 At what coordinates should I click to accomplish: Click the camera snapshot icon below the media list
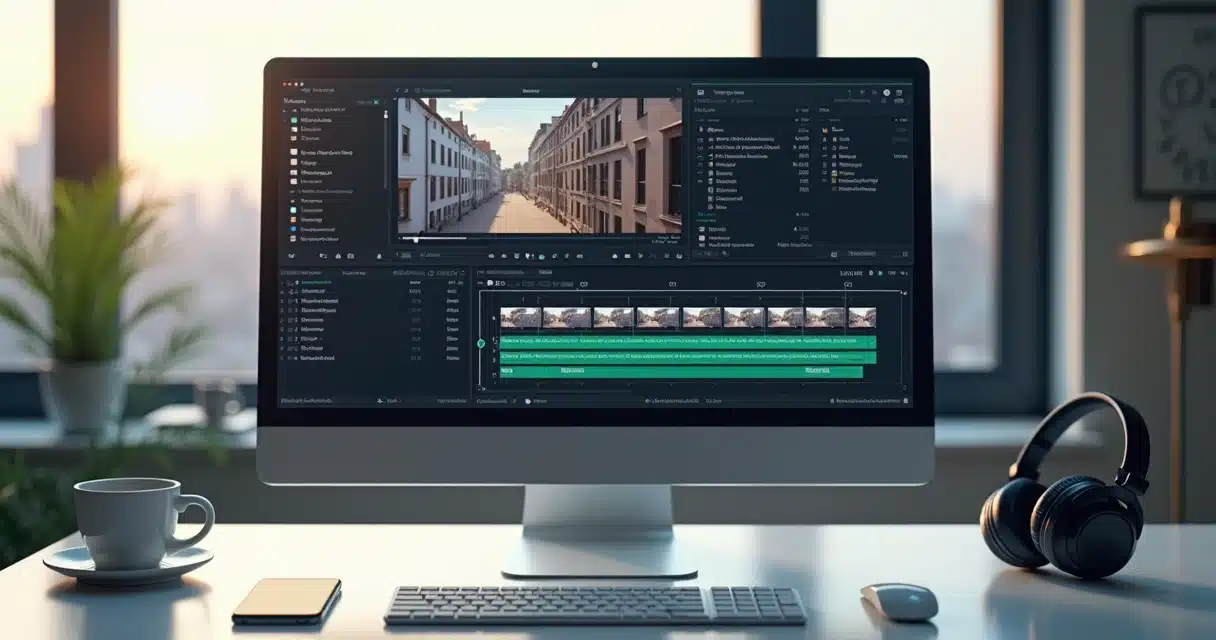point(351,256)
